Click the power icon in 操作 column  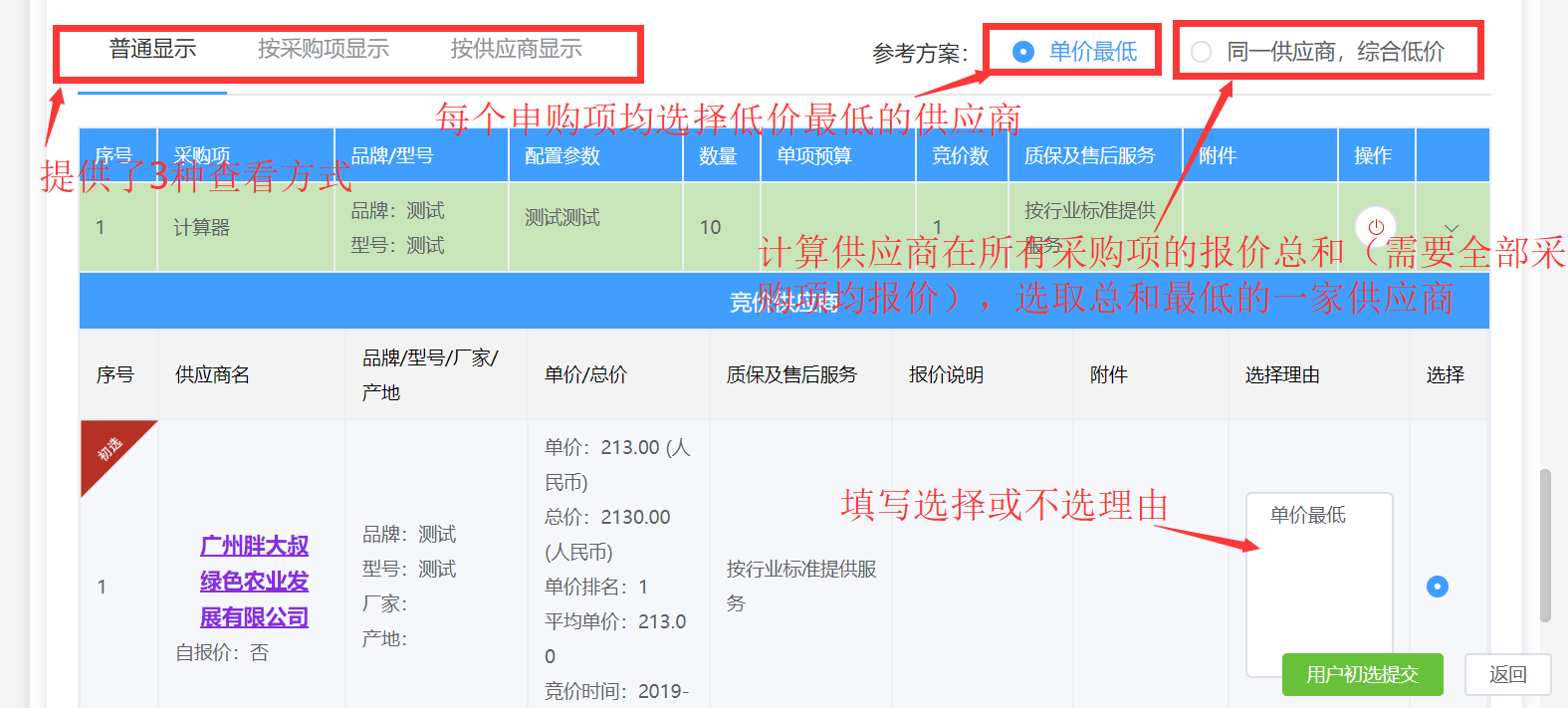(1376, 227)
